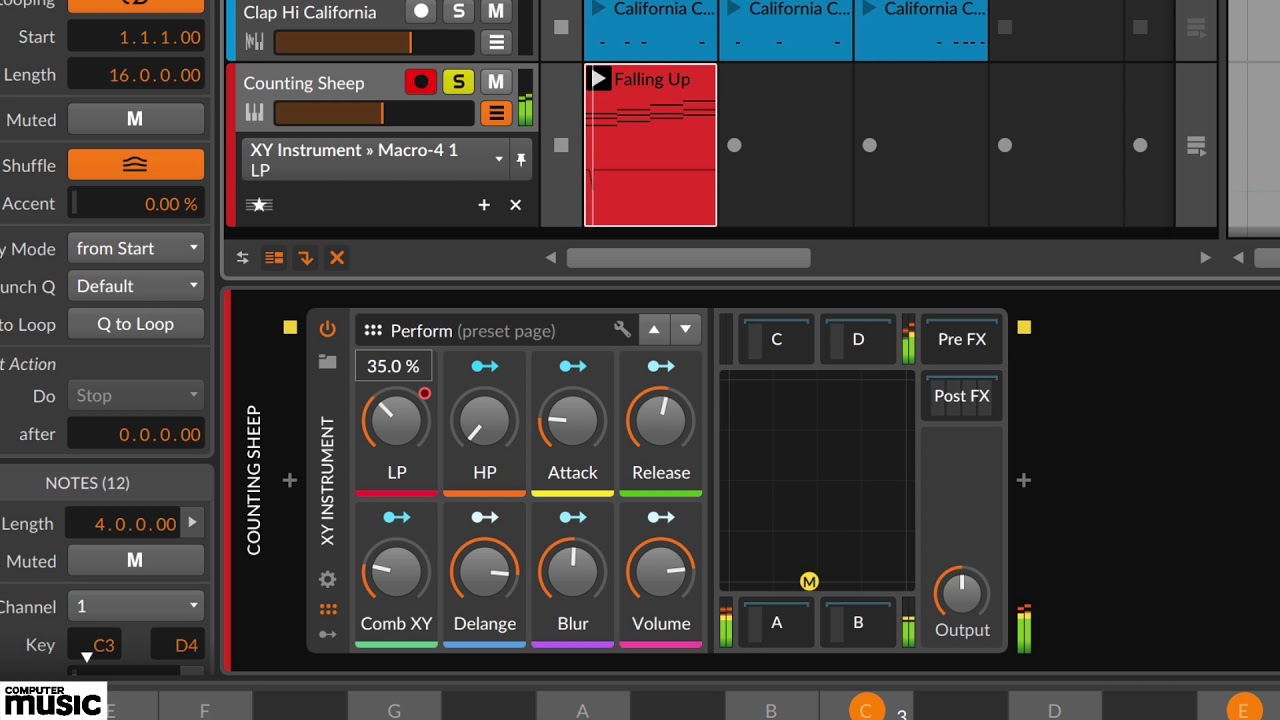
Task: Click the modulation arrow above Delange knob
Action: tap(484, 517)
